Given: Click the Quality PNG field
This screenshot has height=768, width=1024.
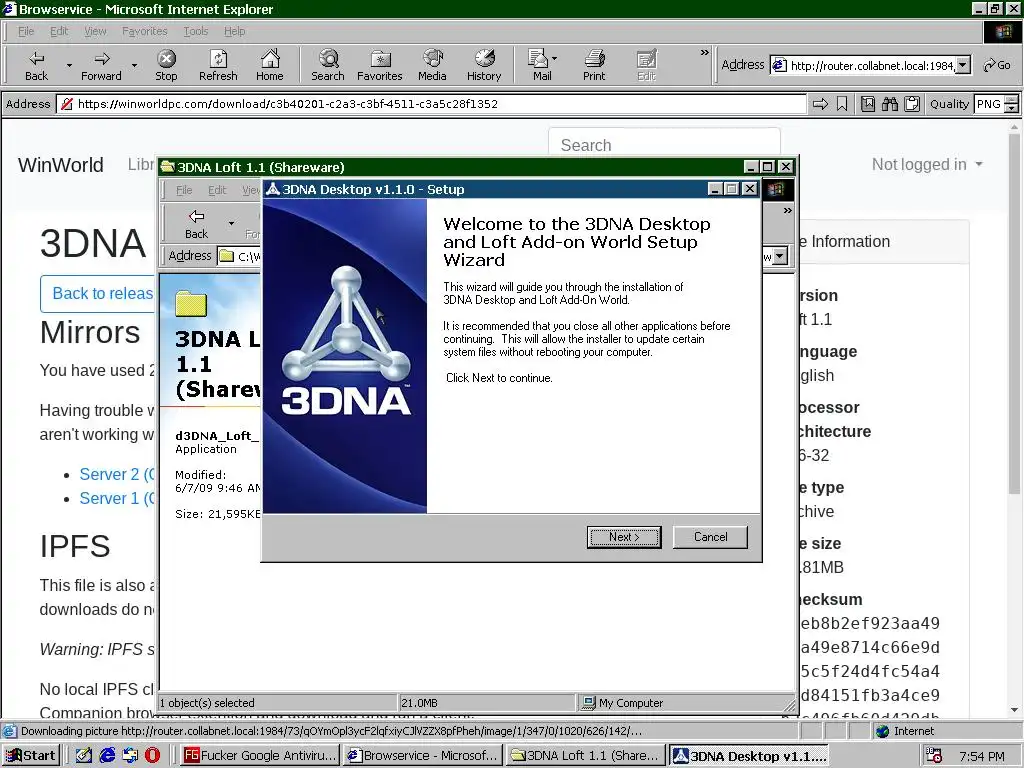Looking at the screenshot, I should point(989,104).
